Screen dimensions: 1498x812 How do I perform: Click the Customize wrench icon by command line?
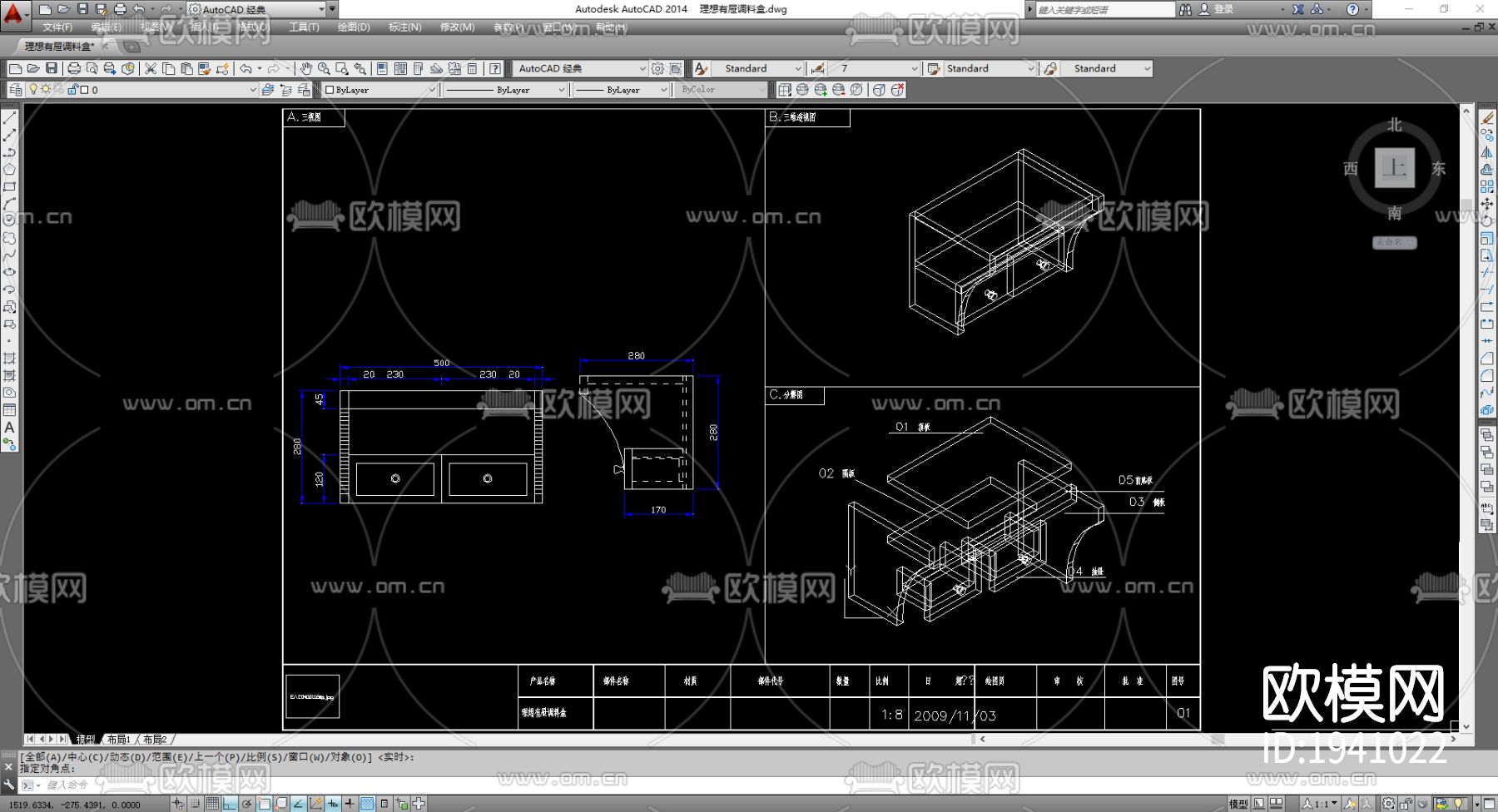(9, 785)
